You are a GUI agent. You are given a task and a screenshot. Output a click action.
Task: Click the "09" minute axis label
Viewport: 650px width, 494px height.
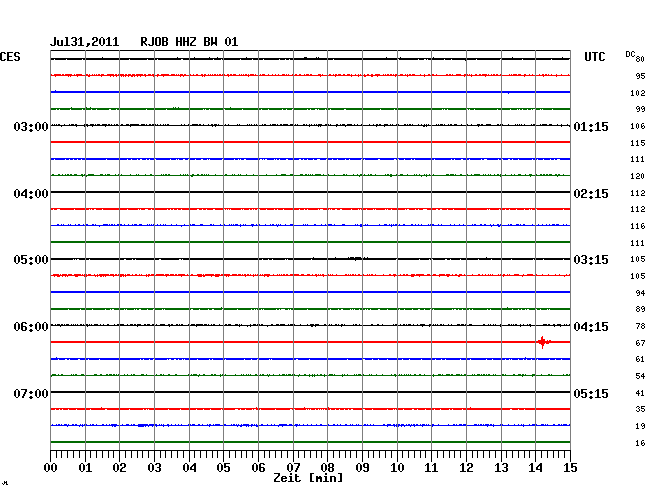click(x=362, y=467)
